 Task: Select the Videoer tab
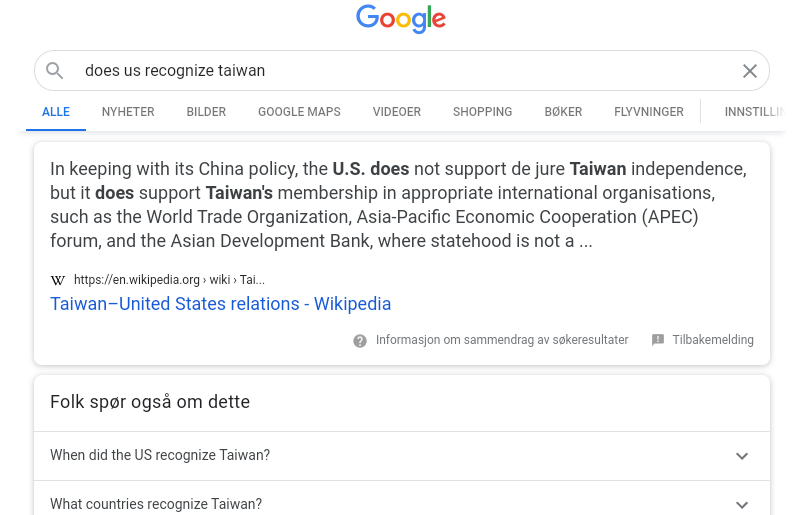coord(397,112)
